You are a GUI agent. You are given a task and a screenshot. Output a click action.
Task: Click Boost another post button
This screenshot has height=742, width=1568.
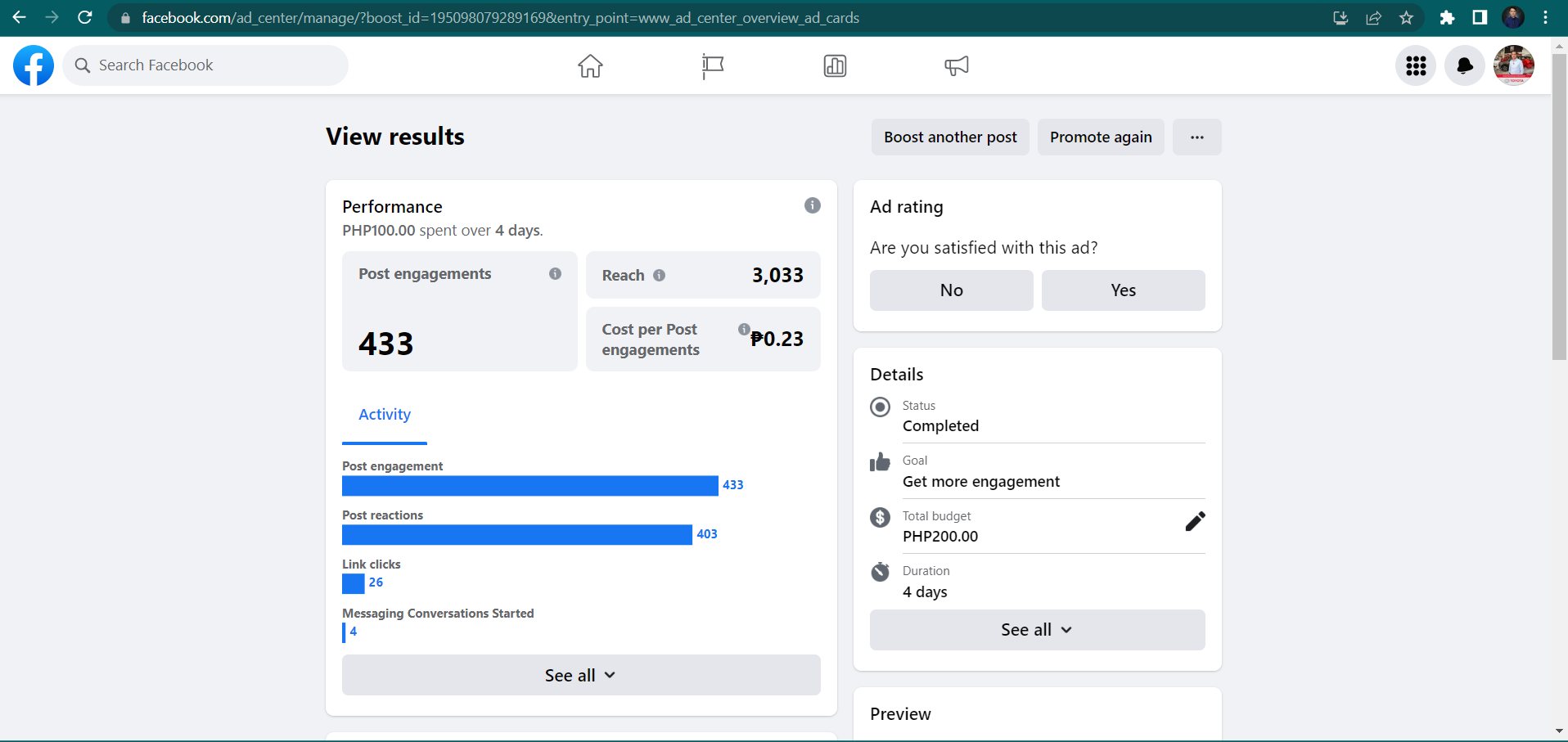(x=950, y=137)
